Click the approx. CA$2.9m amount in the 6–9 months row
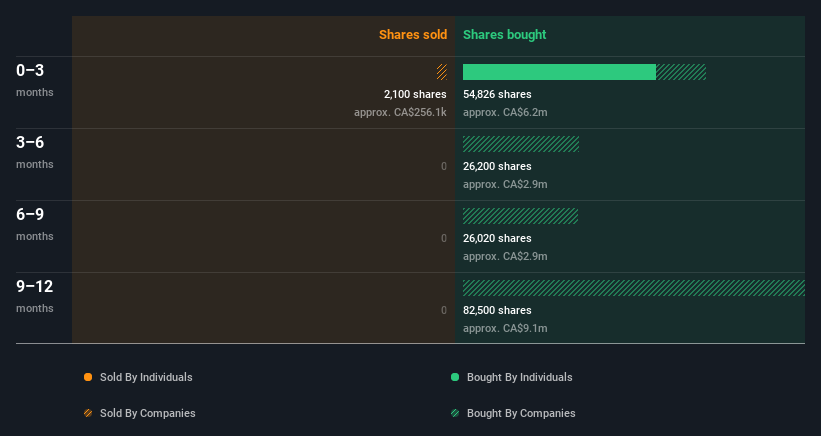This screenshot has width=821, height=436. pyautogui.click(x=505, y=256)
